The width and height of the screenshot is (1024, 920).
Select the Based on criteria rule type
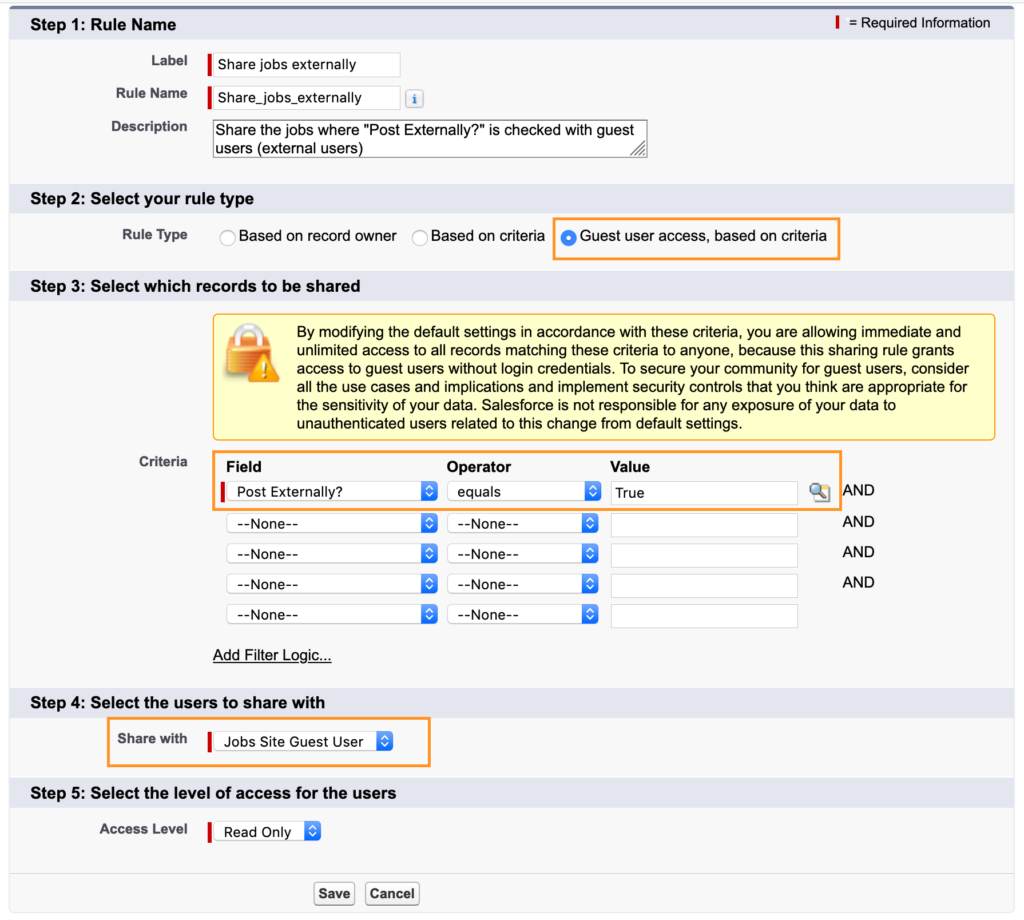(420, 238)
